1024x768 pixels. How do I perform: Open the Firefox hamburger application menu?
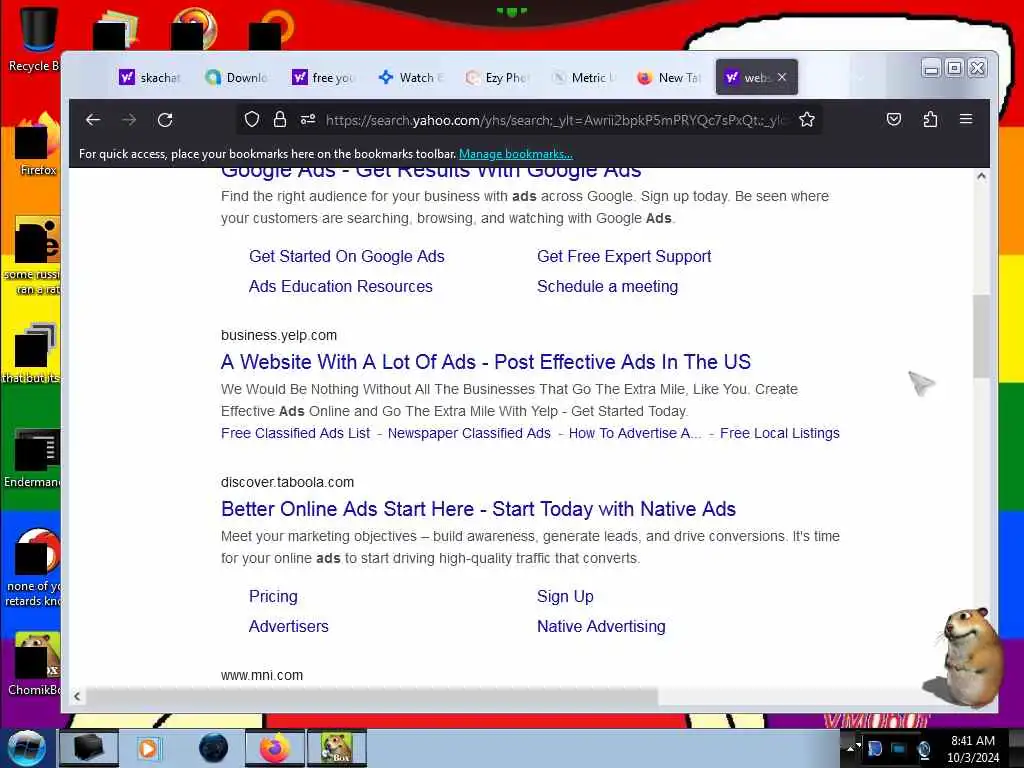click(966, 119)
